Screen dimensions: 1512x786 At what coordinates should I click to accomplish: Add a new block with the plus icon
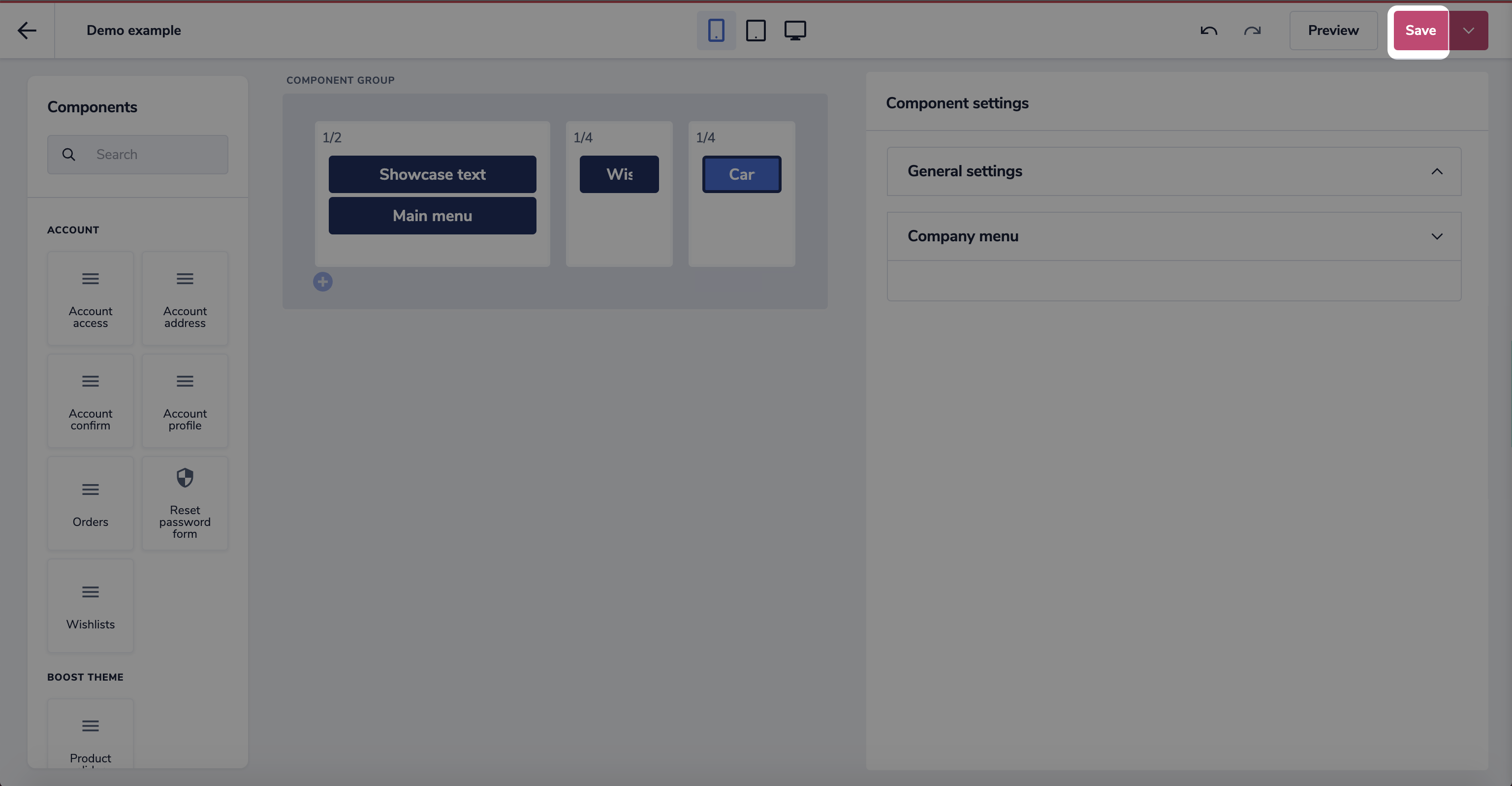click(322, 281)
